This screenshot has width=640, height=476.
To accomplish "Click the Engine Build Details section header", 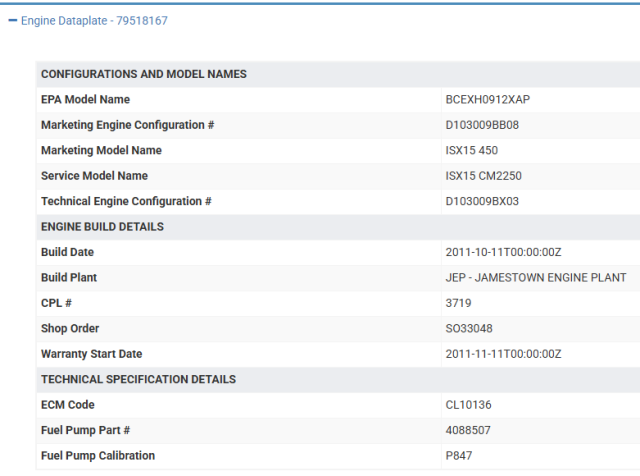I will [102, 227].
